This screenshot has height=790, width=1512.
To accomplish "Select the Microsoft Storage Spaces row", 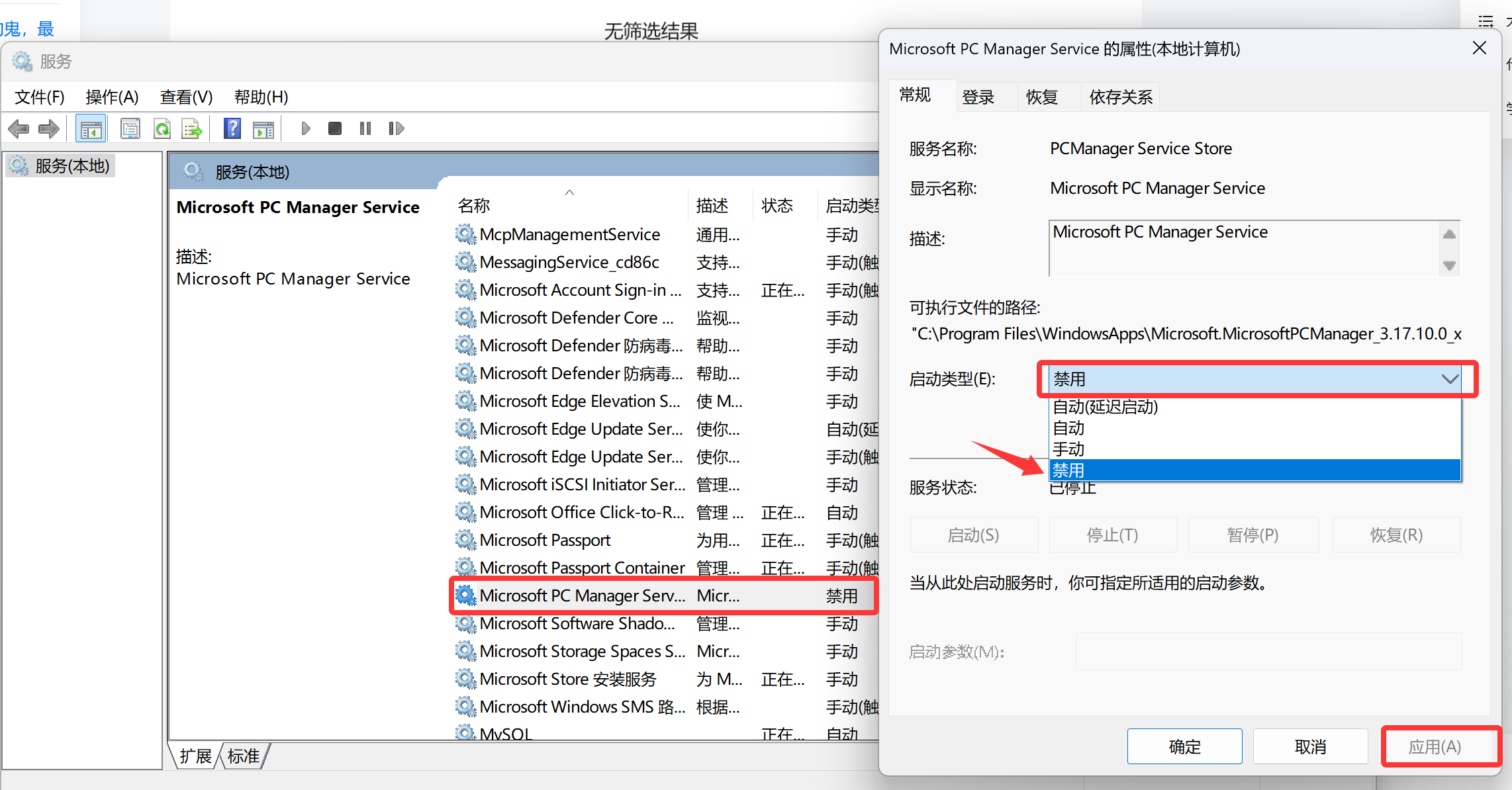I will 666,651.
